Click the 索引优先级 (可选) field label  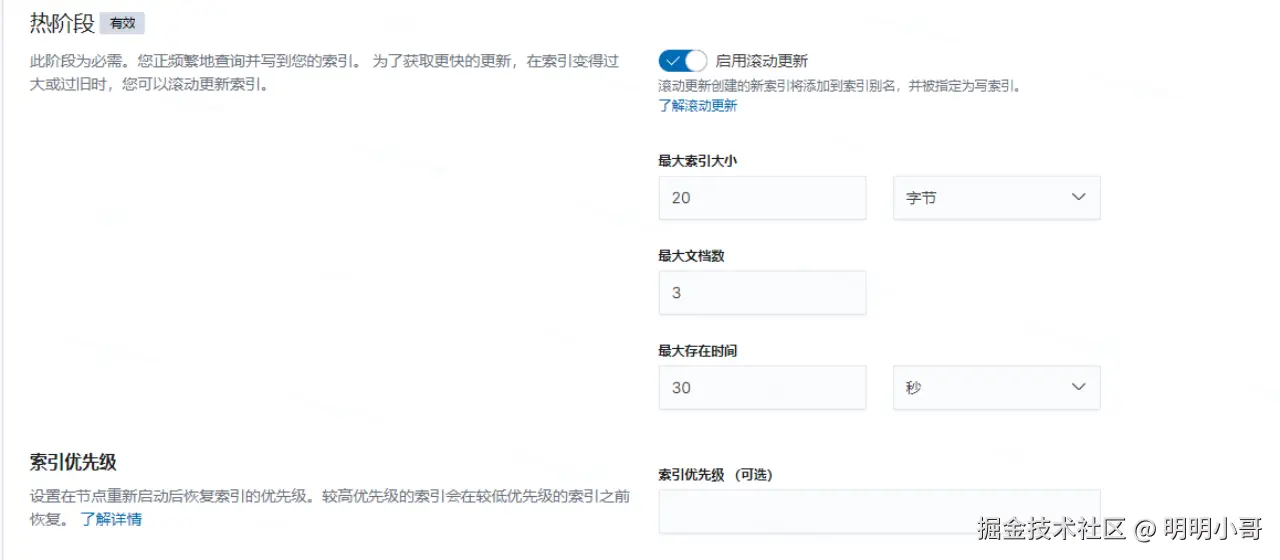tap(715, 475)
